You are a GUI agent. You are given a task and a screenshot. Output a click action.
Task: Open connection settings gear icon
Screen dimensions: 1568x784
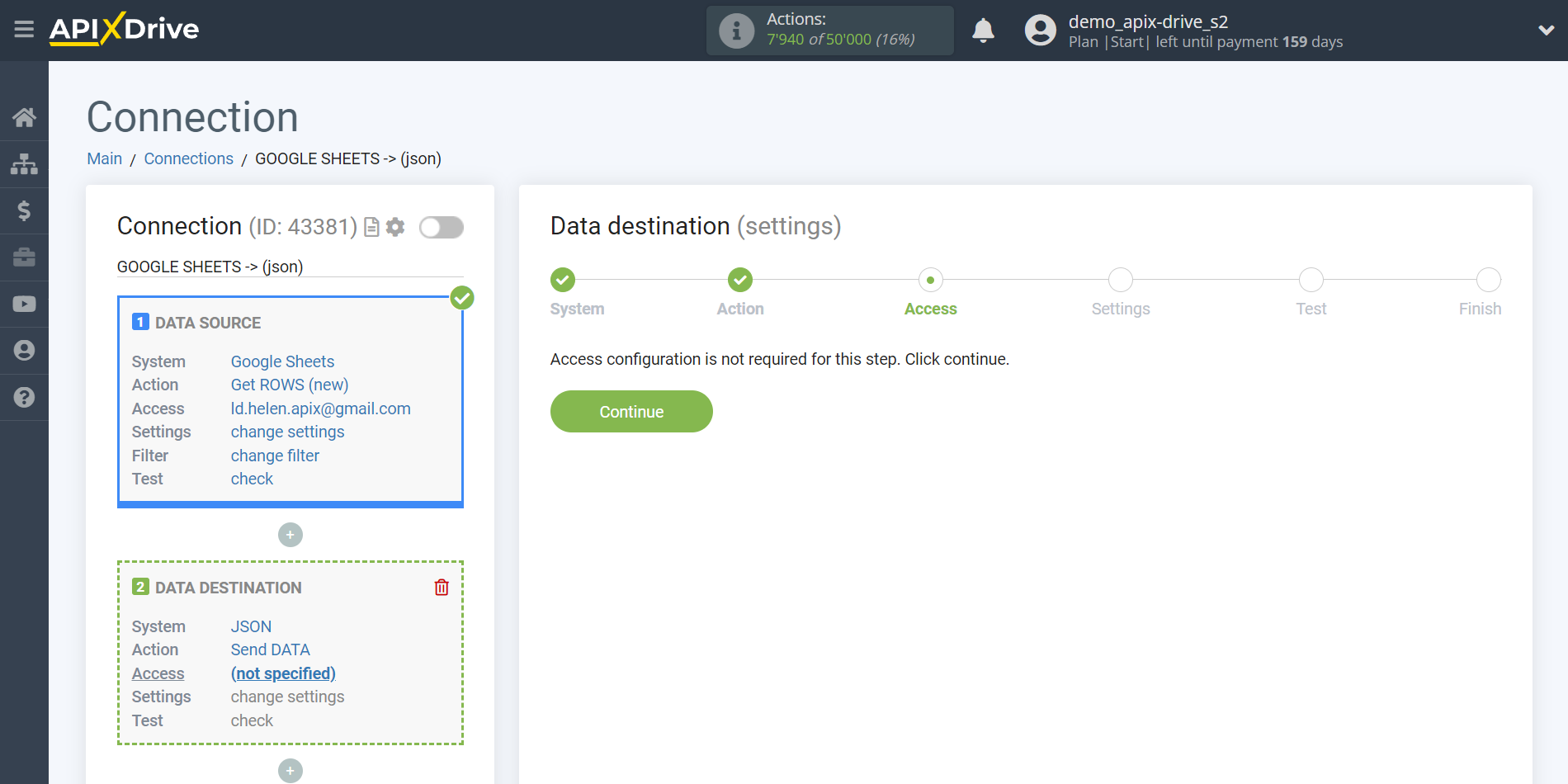(395, 227)
